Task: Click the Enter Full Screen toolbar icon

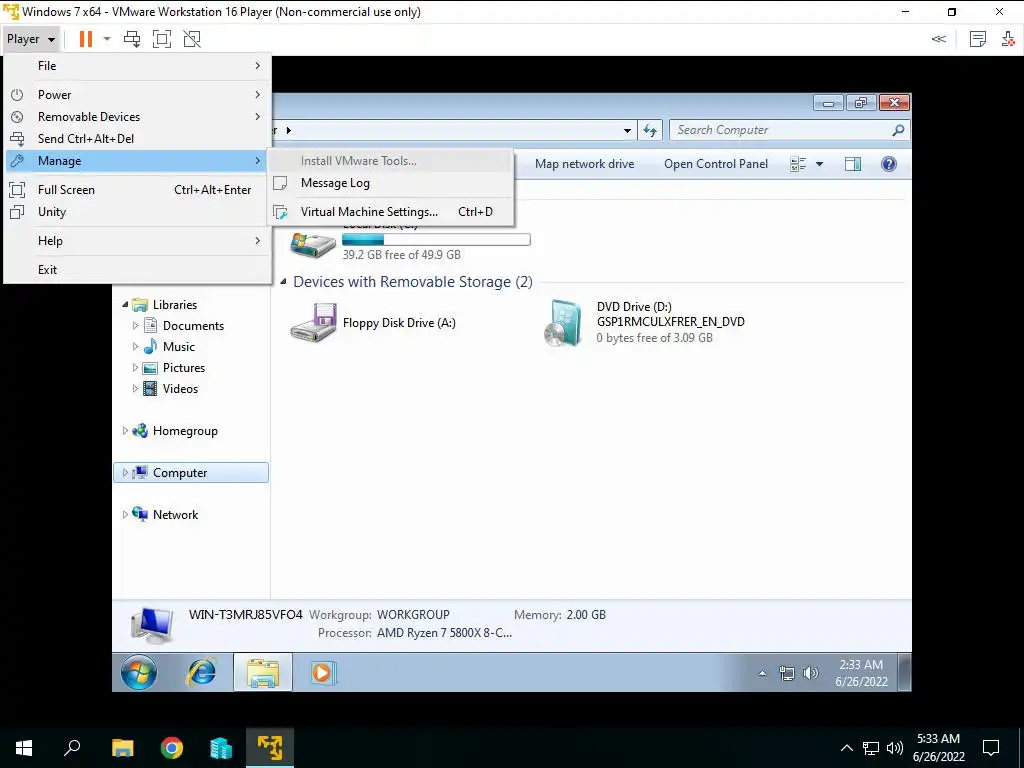Action: coord(162,39)
